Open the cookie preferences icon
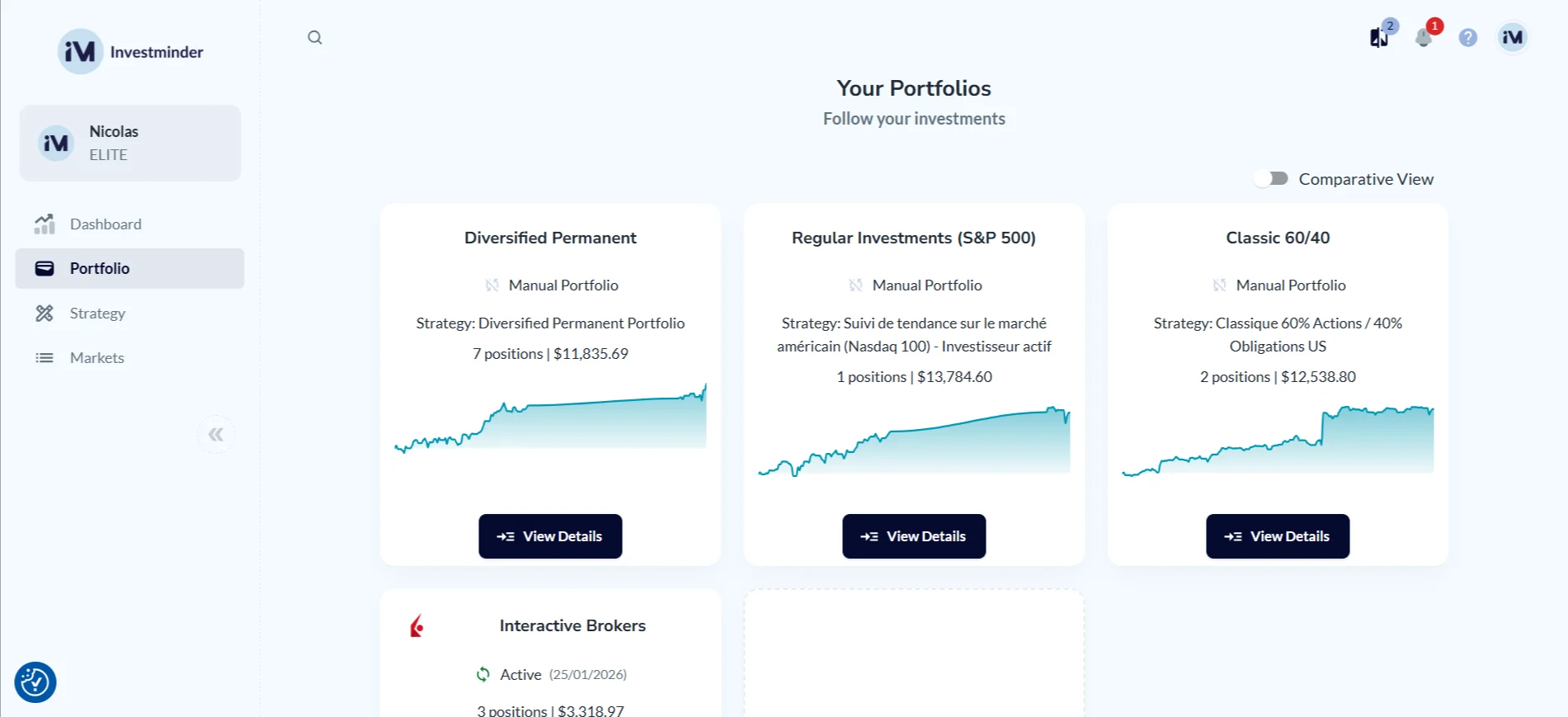Screen dimensions: 1568x717 tap(35, 682)
